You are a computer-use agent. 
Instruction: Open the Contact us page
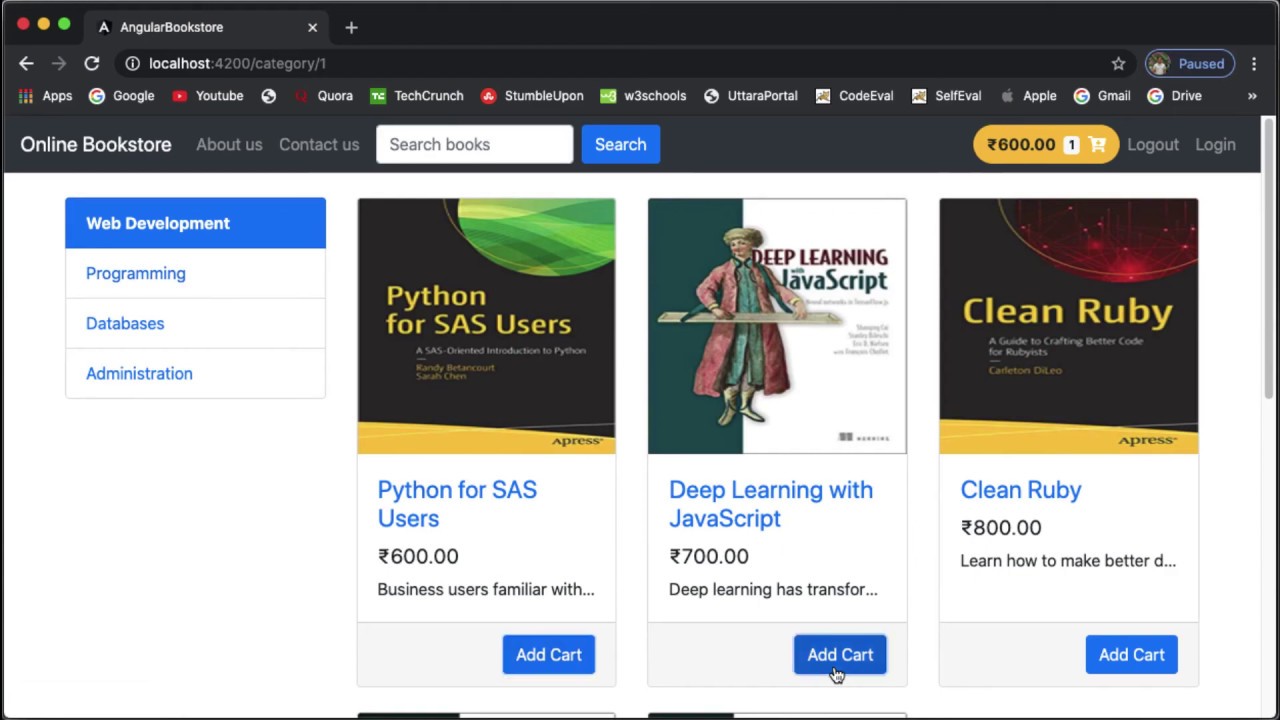point(319,144)
